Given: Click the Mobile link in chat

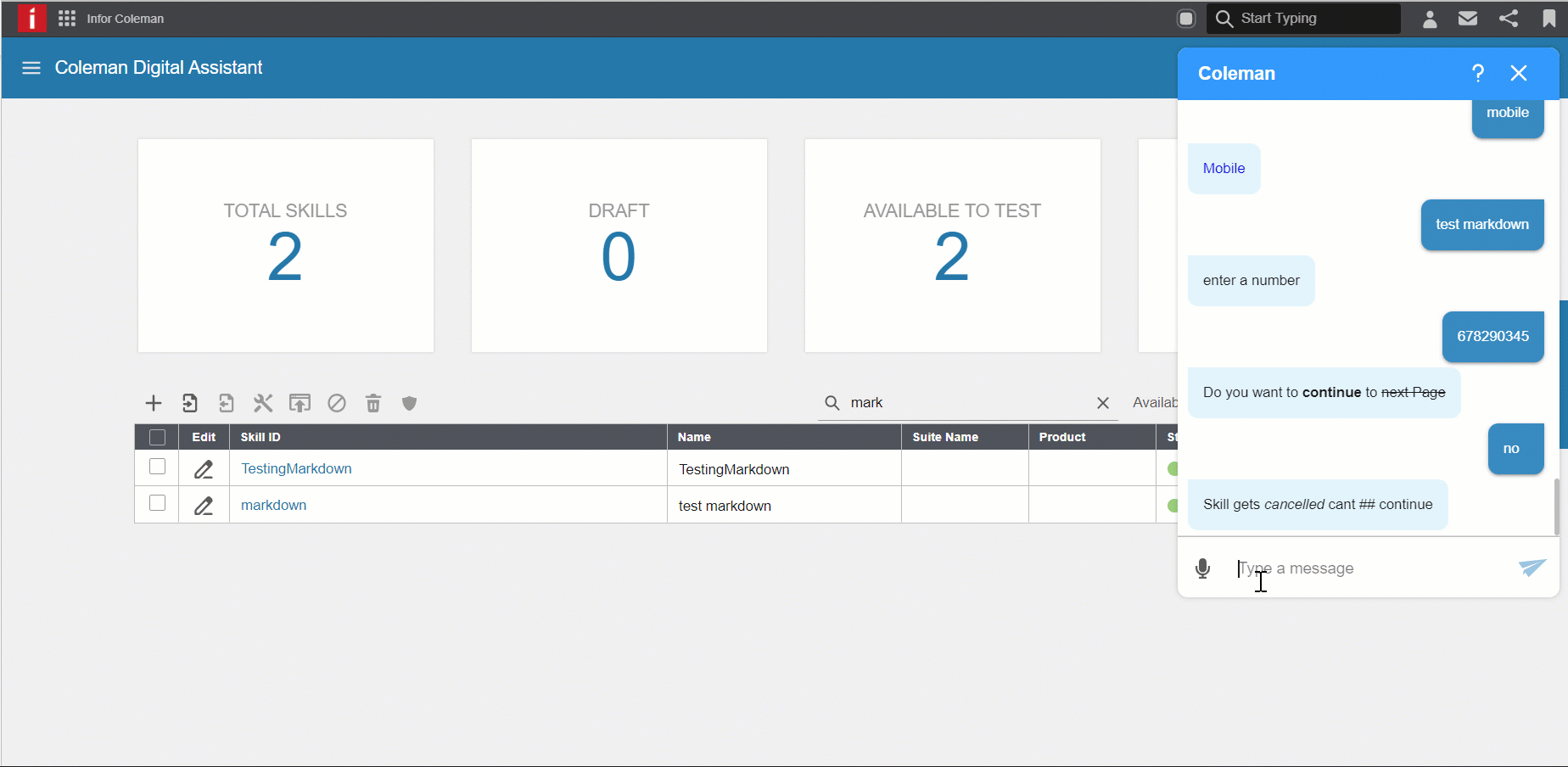Looking at the screenshot, I should 1224,168.
